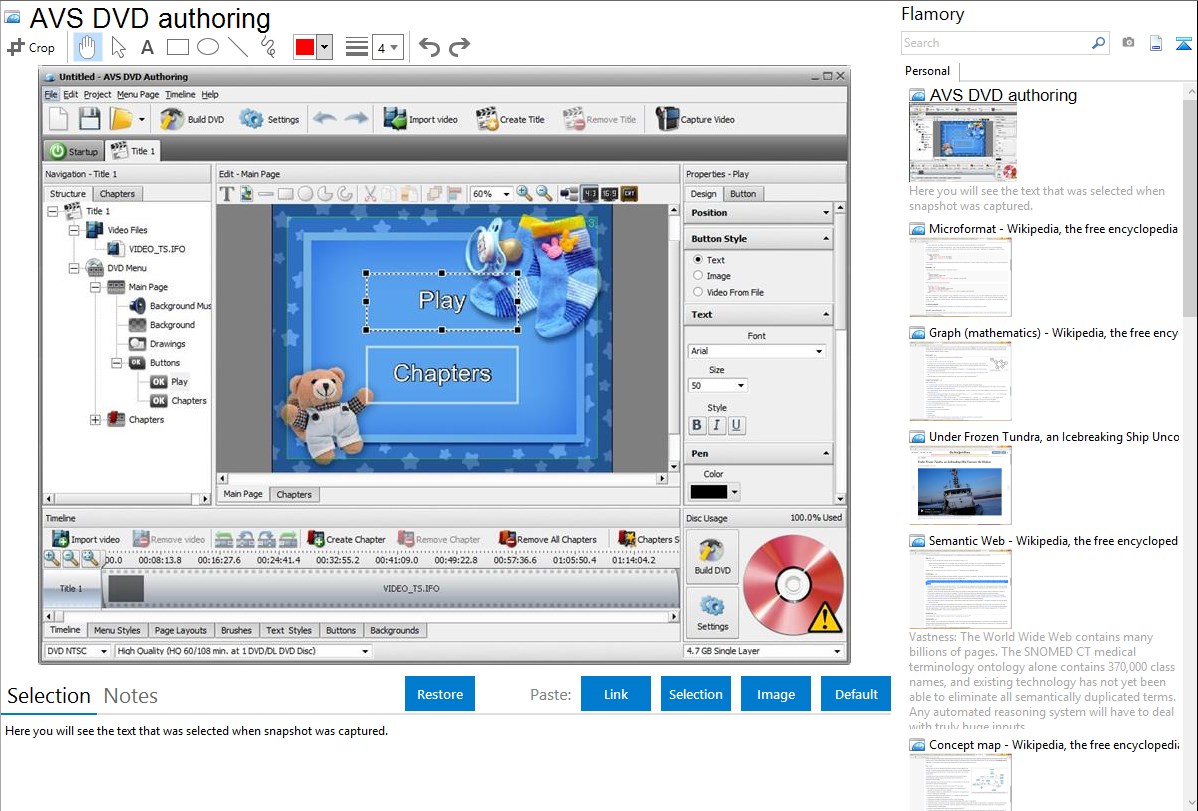The height and width of the screenshot is (811, 1198).
Task: Click the Default button
Action: click(x=856, y=694)
